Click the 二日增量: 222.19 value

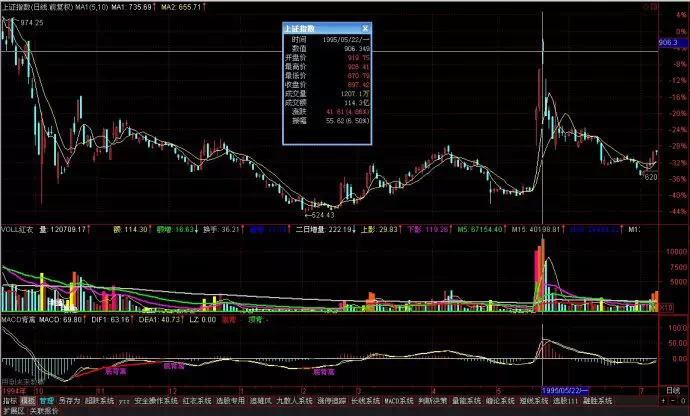click(x=323, y=229)
